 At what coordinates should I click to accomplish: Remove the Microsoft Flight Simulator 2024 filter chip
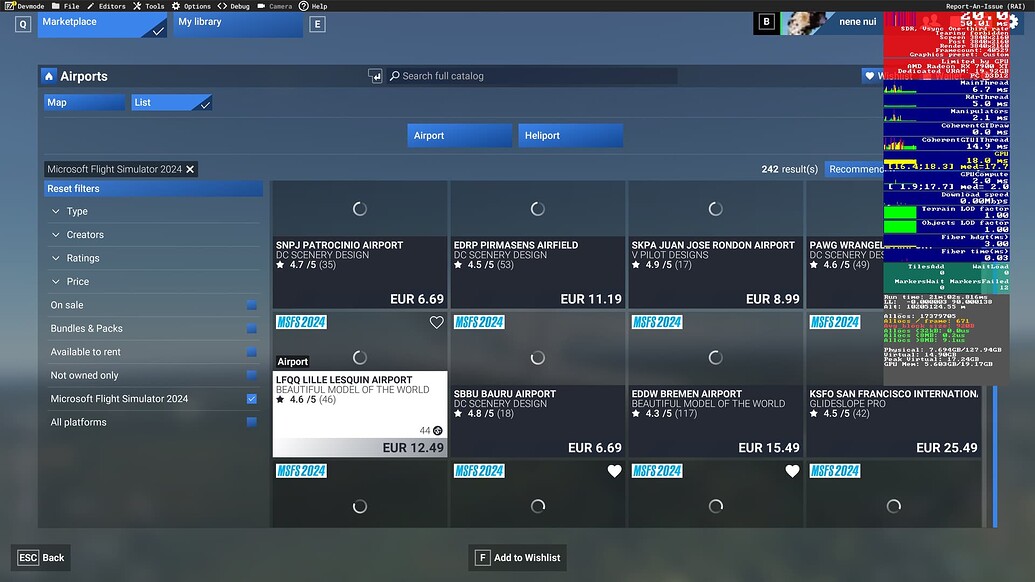click(190, 168)
